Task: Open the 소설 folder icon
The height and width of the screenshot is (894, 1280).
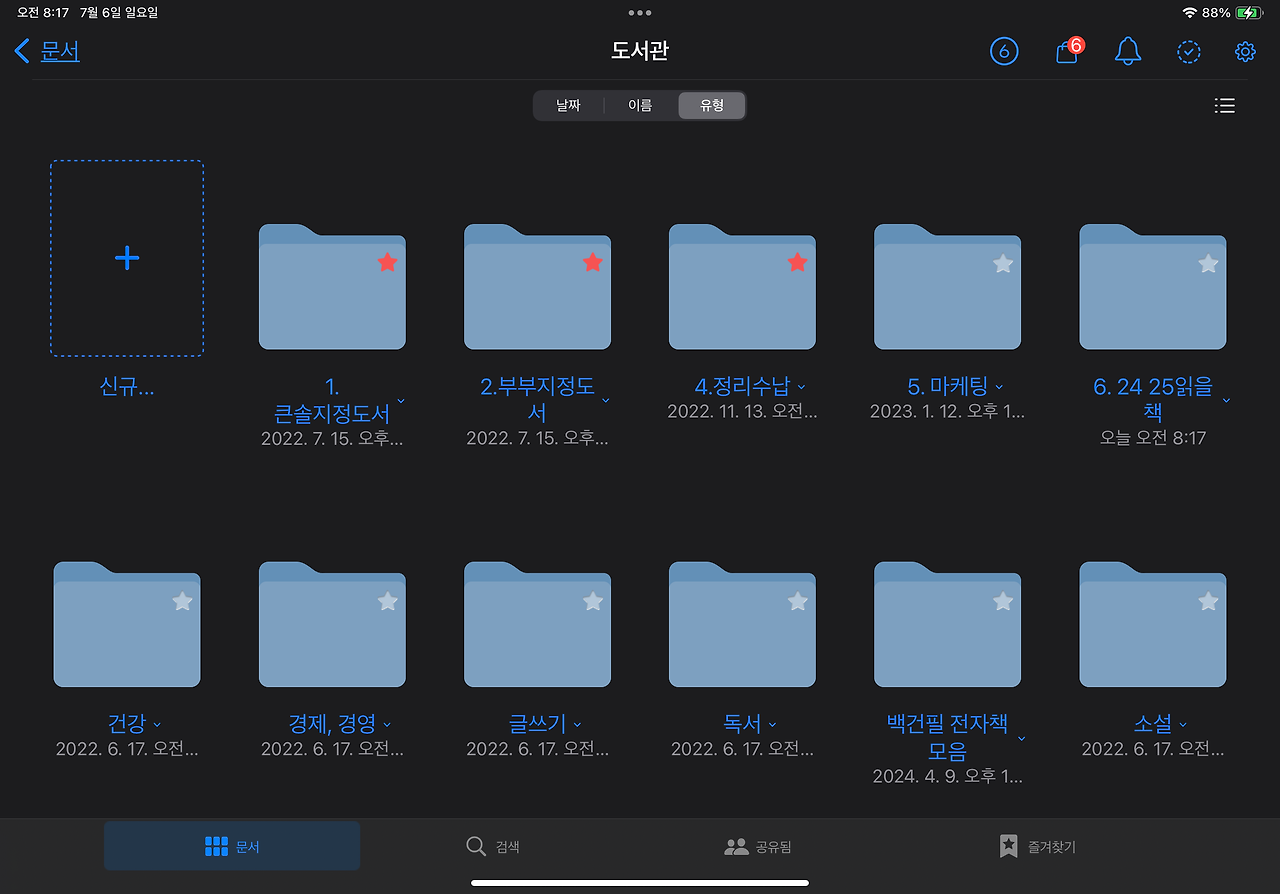Action: pyautogui.click(x=1153, y=624)
